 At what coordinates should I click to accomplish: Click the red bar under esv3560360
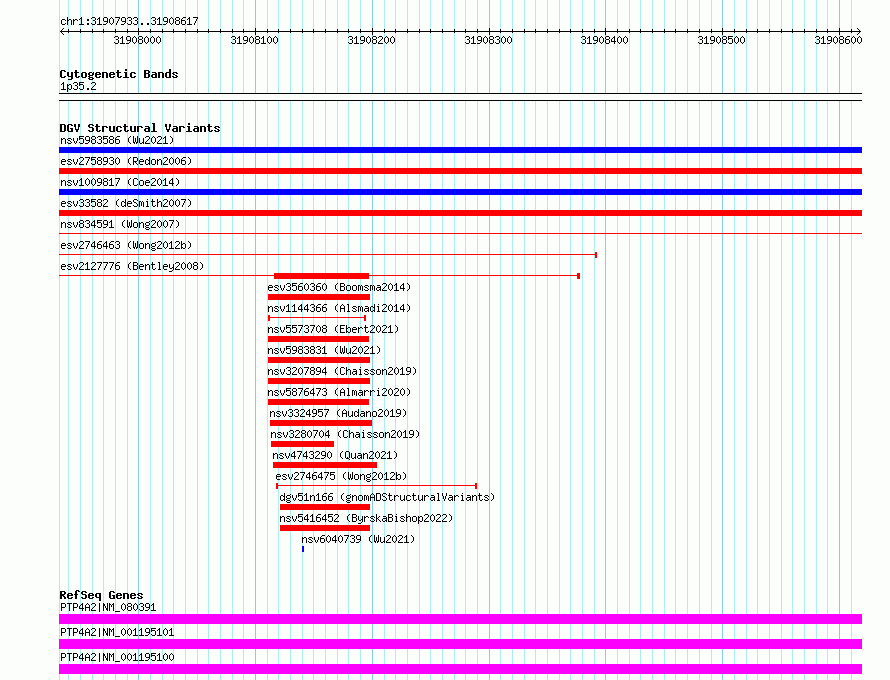pos(319,297)
